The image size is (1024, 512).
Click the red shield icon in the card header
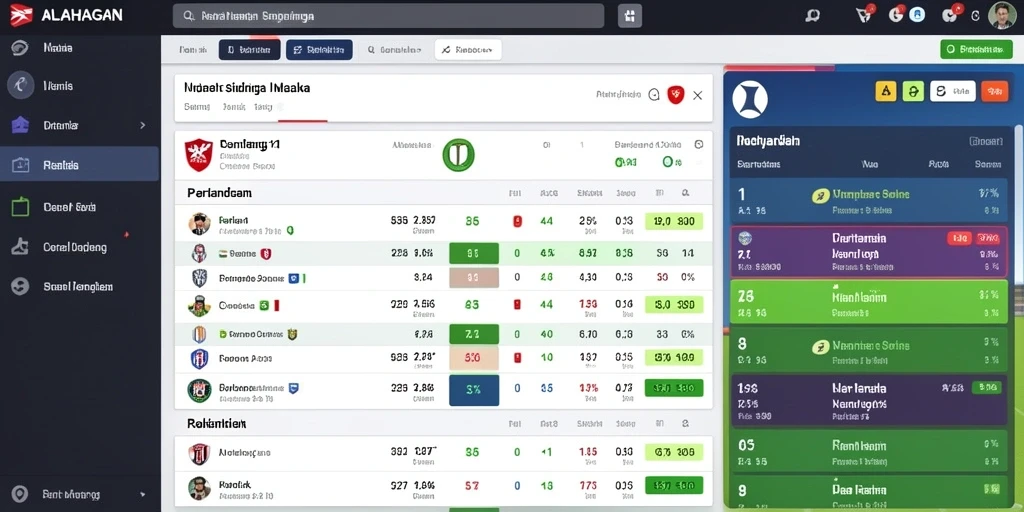tap(675, 95)
